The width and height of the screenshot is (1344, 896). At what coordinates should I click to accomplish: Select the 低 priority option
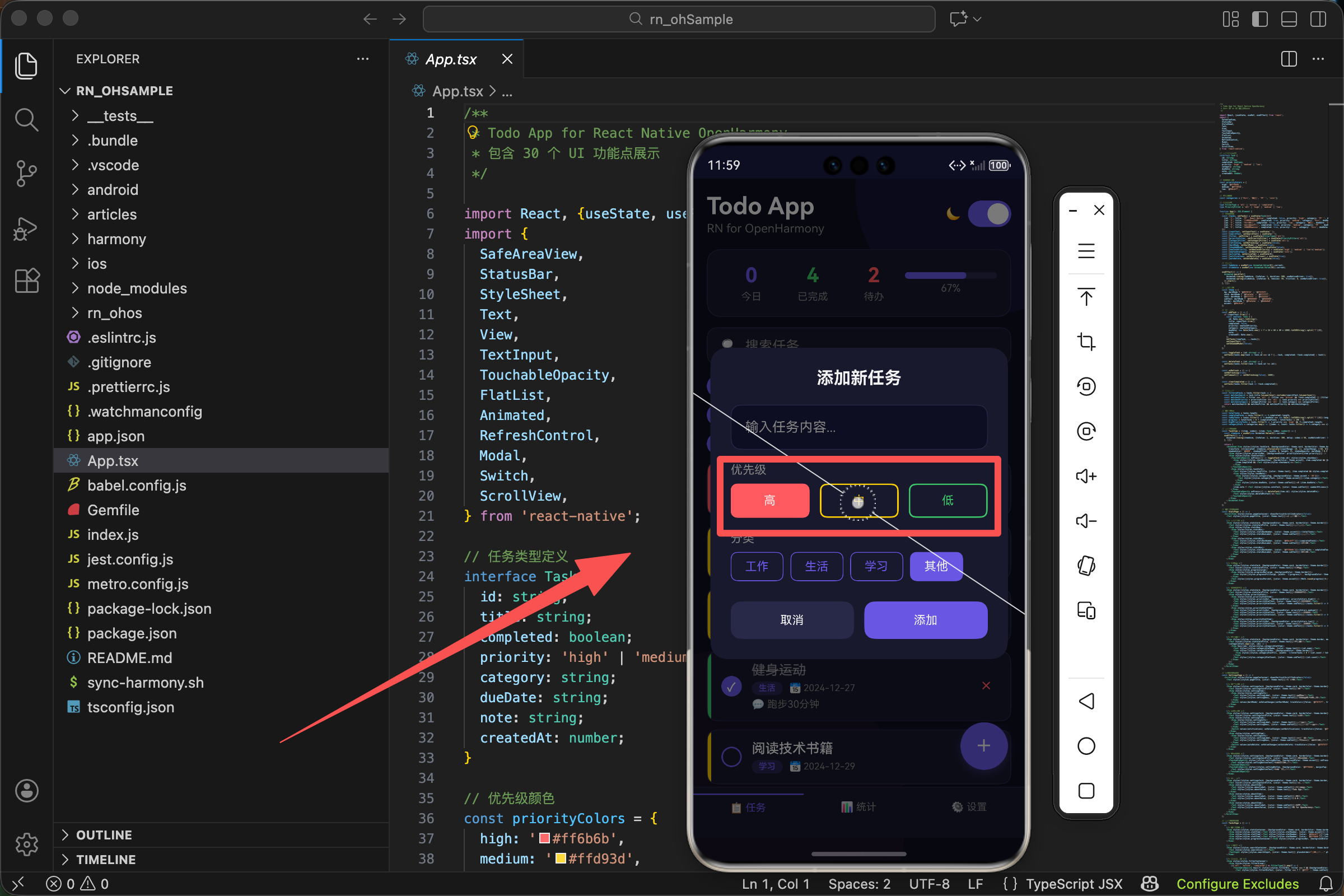point(948,501)
